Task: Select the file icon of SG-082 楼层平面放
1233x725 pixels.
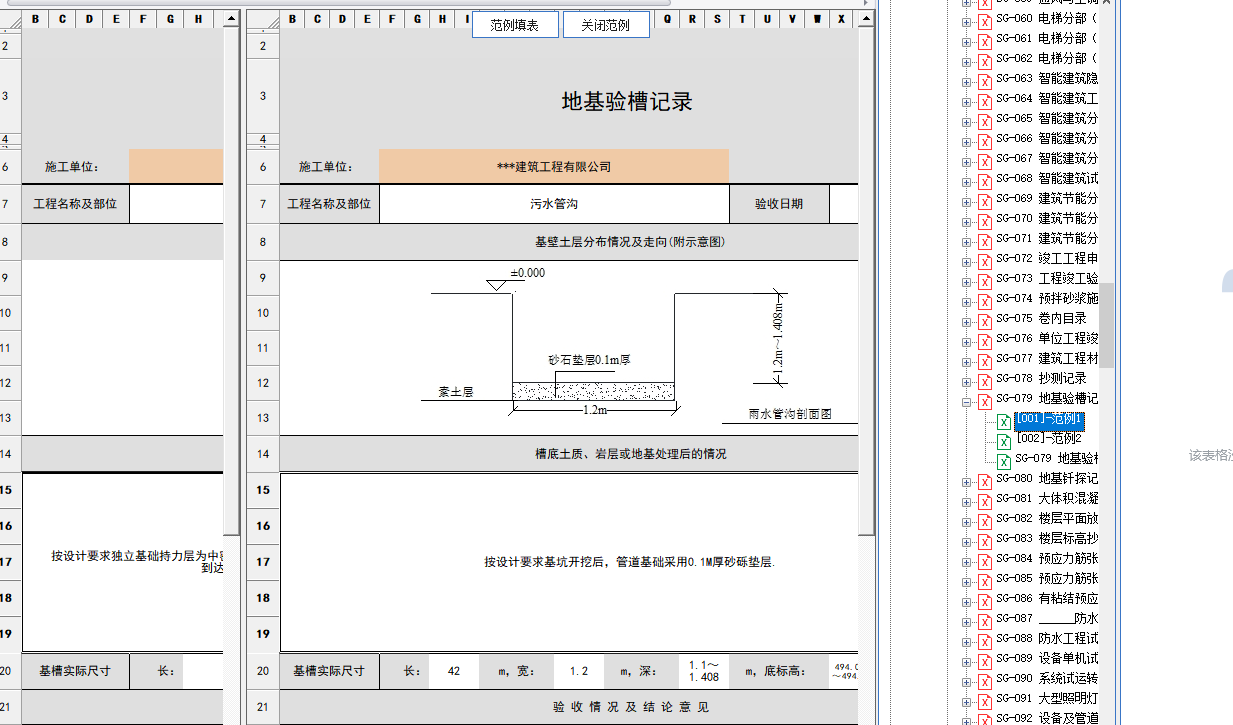Action: 984,521
